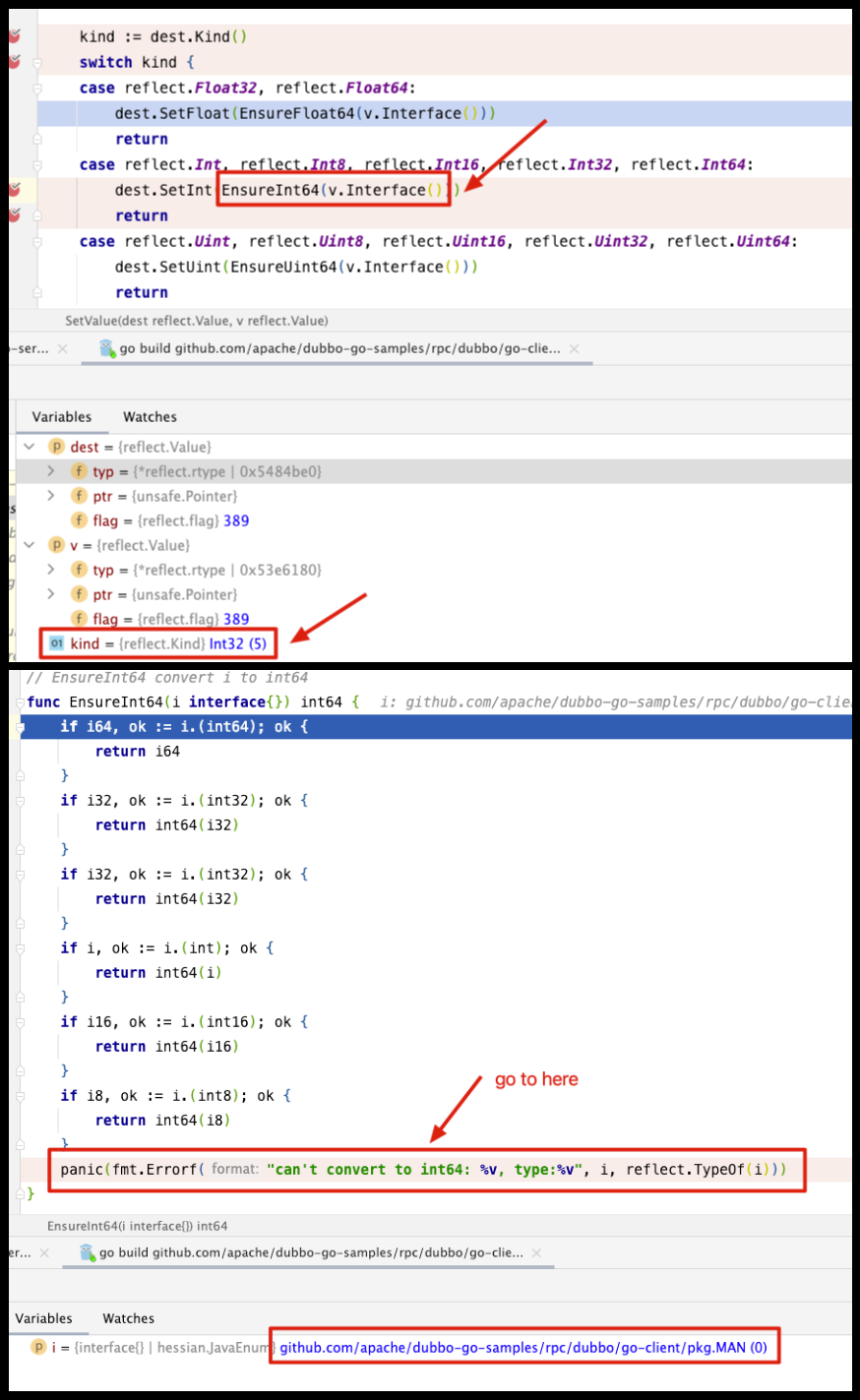The width and height of the screenshot is (860, 1400).
Task: Open the Watches tab in EnsureInt64 debugger
Action: pos(129,1318)
